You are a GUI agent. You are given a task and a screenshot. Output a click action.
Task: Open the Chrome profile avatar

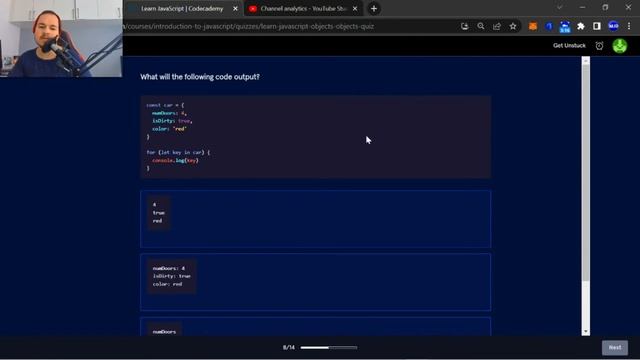(x=613, y=27)
